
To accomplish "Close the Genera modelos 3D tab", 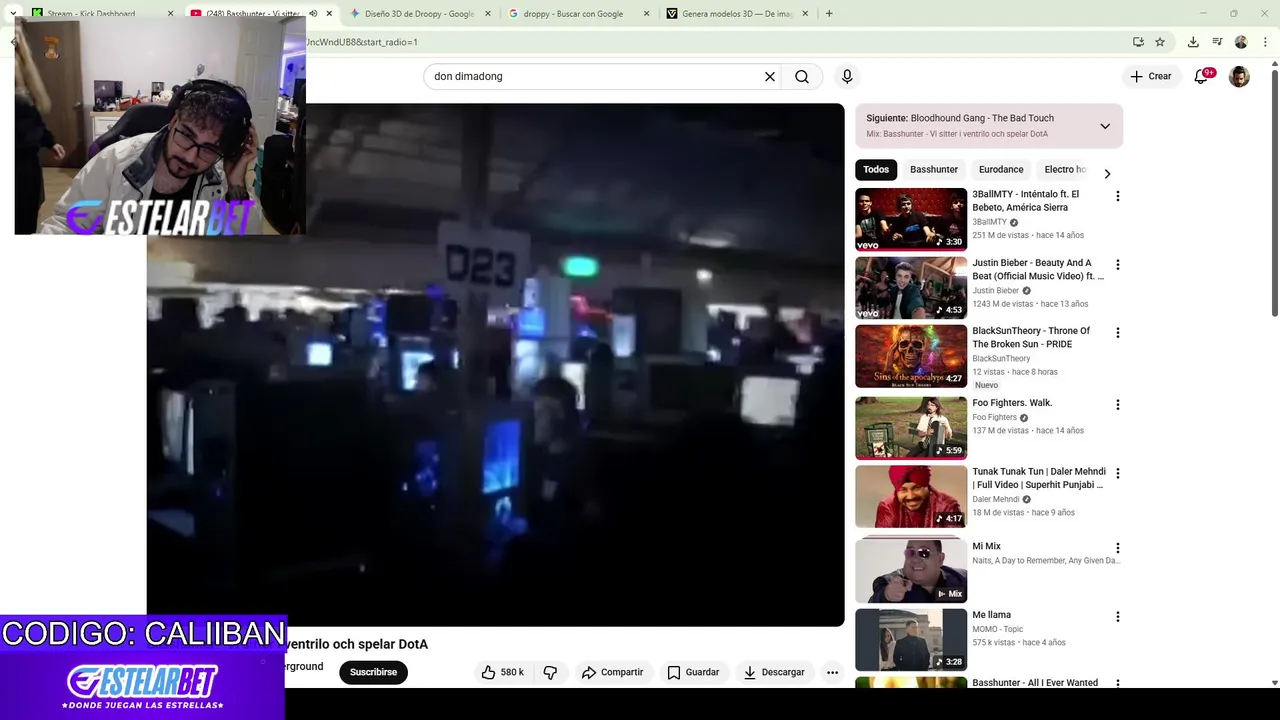I will [x=805, y=13].
